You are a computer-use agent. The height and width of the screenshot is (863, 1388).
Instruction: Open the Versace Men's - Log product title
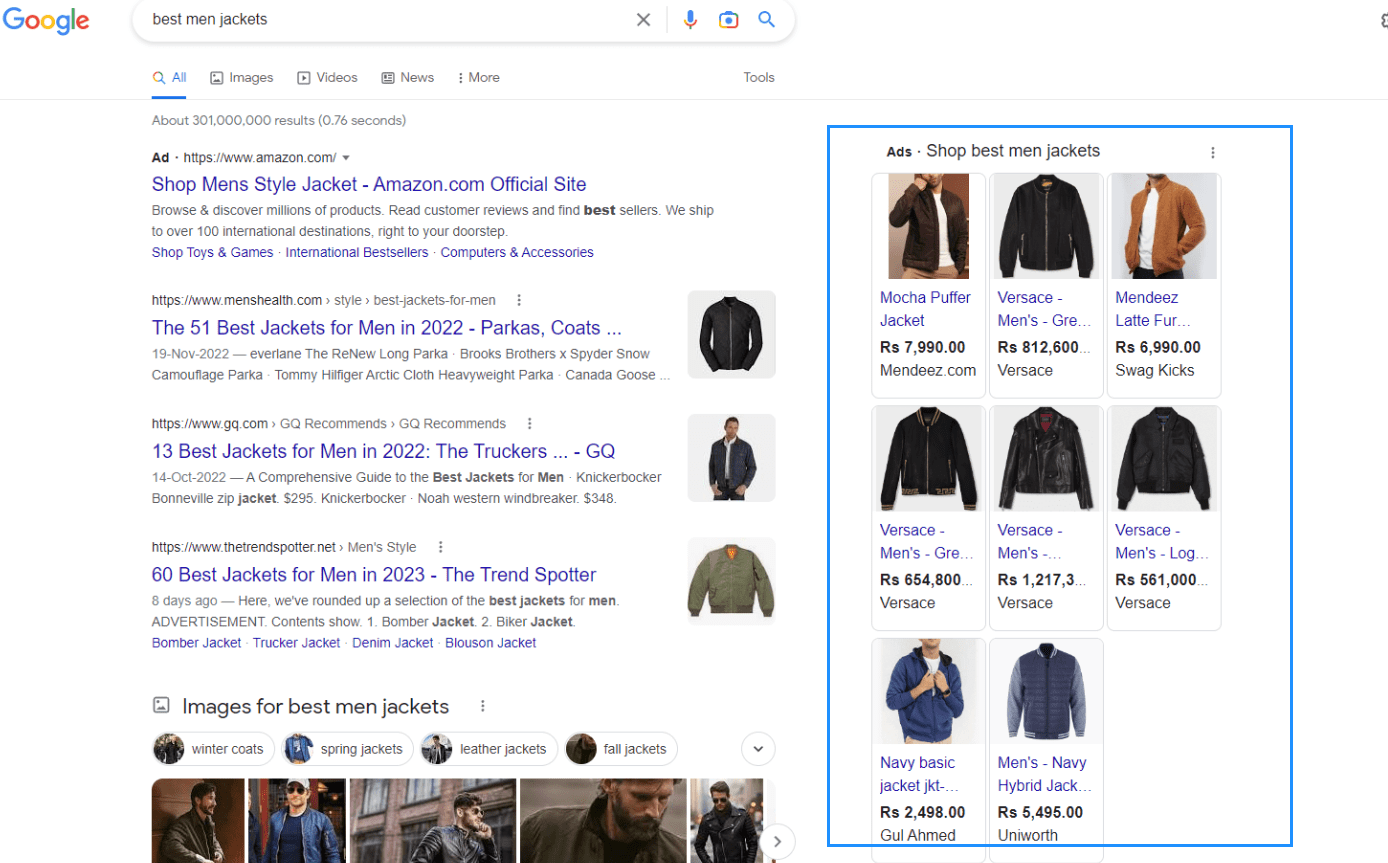pos(1162,541)
